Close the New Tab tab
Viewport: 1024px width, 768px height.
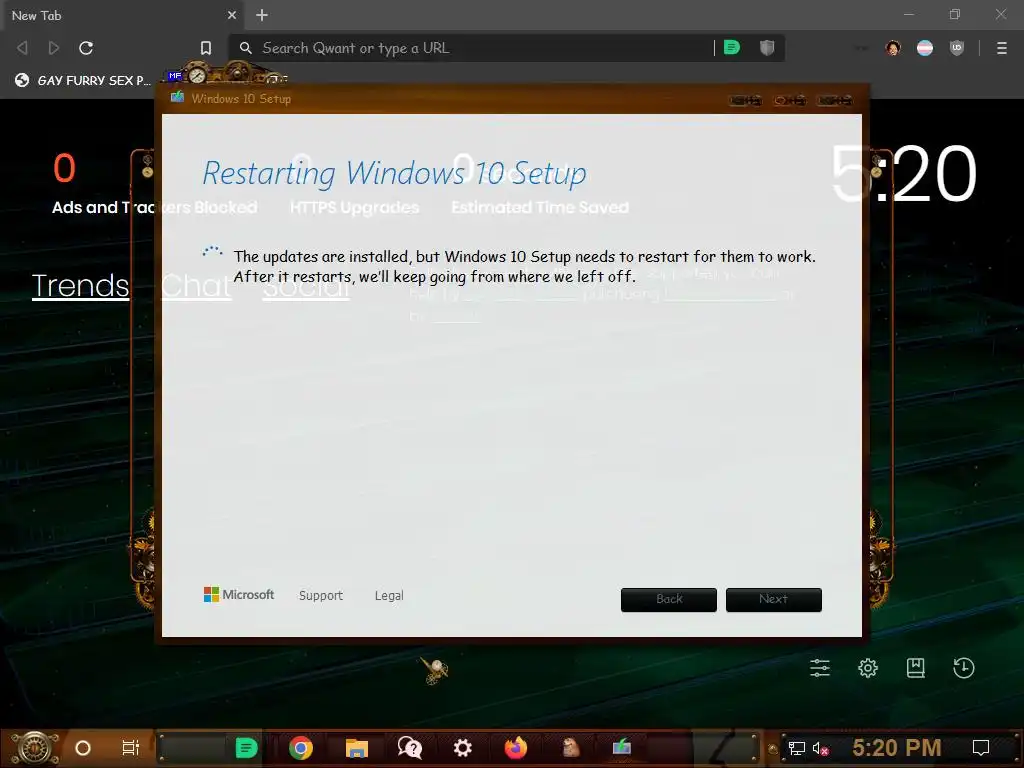pos(232,15)
